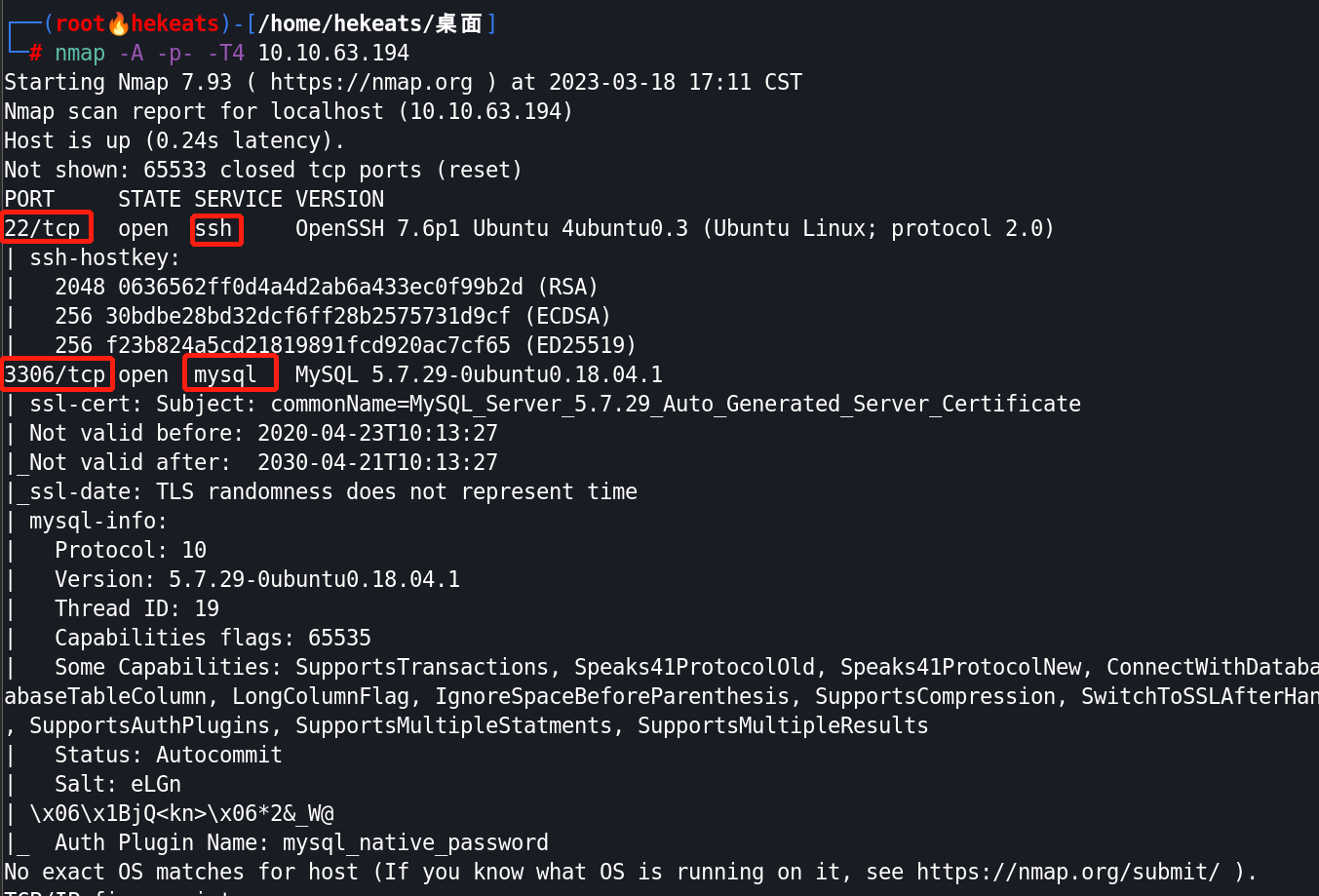Viewport: 1319px width, 896px height.
Task: Click the fire emoji in the prompt
Action: click(x=118, y=23)
